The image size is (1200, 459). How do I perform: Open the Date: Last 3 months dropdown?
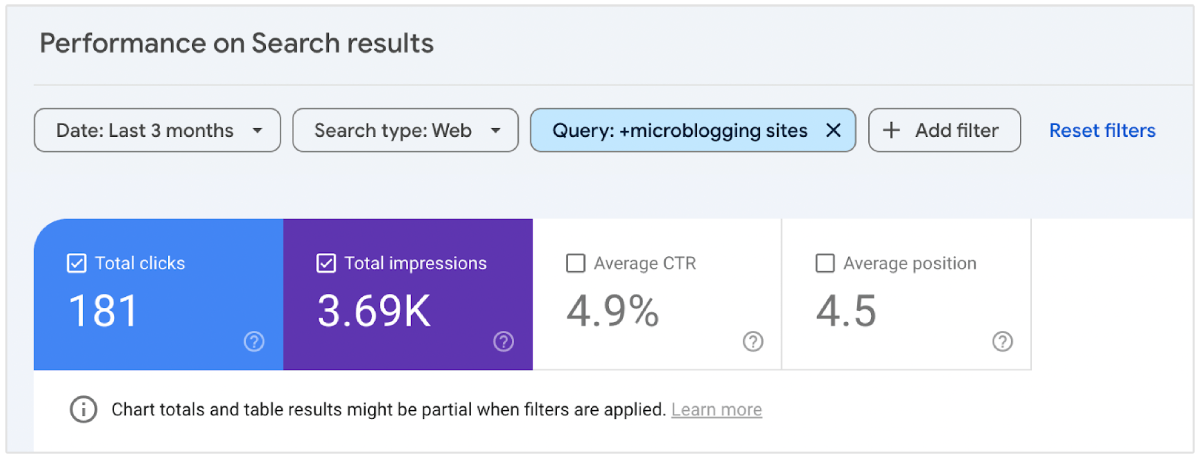157,130
